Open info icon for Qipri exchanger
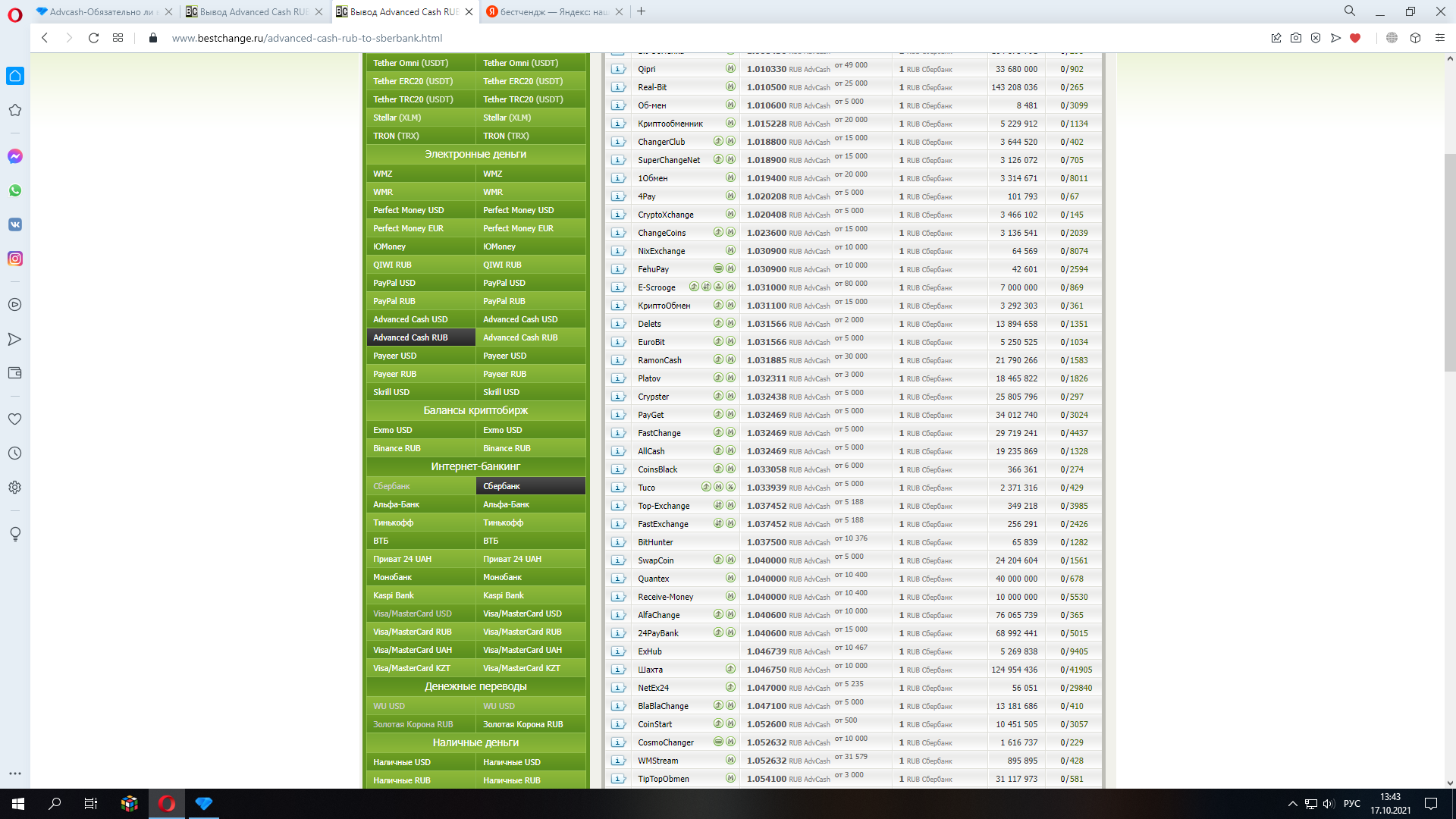This screenshot has width=1456, height=819. (618, 69)
